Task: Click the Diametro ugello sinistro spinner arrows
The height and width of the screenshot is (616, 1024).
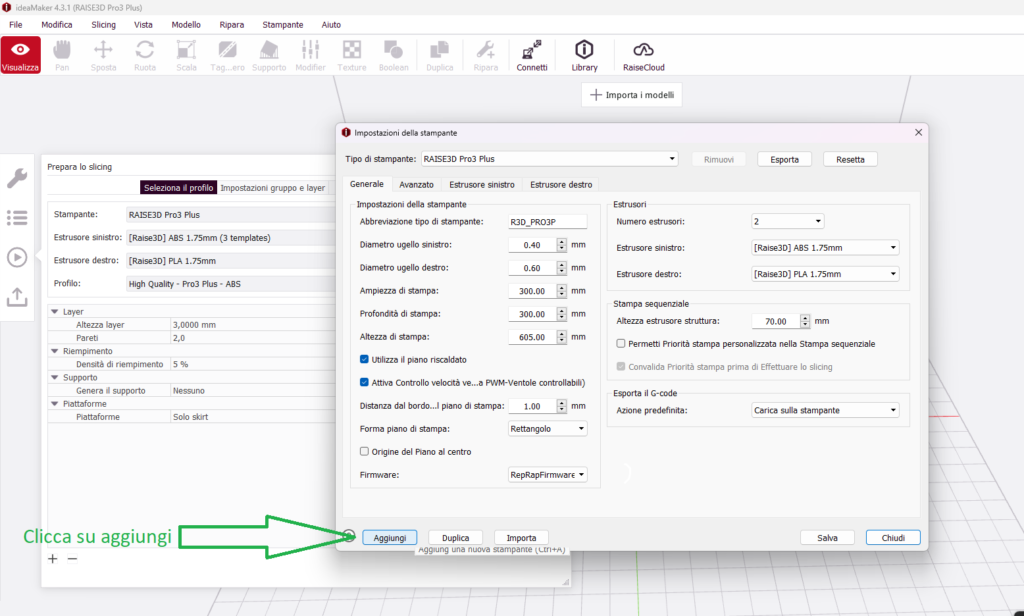Action: pyautogui.click(x=562, y=244)
